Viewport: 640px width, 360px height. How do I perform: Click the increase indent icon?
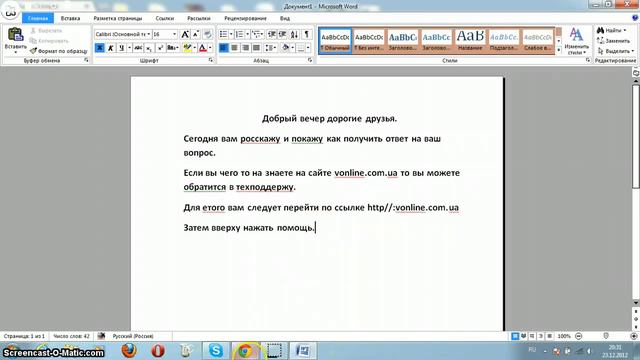click(x=282, y=34)
